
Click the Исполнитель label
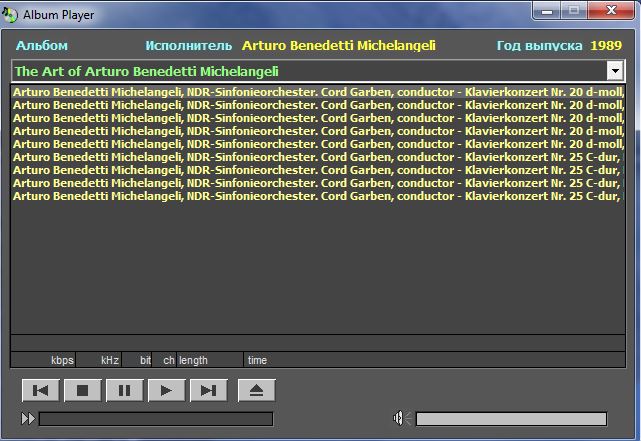pyautogui.click(x=188, y=45)
